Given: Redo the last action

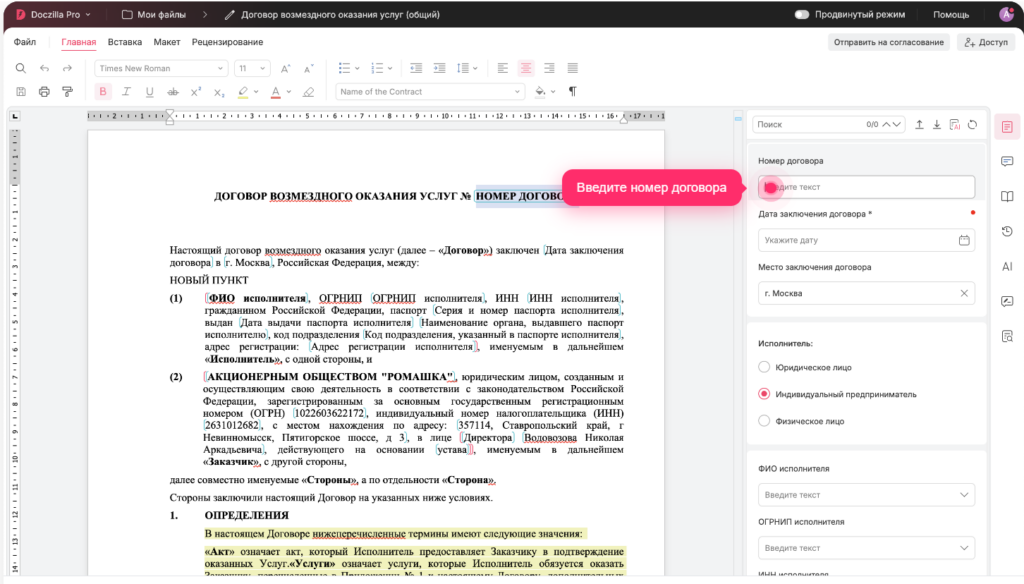Looking at the screenshot, I should coord(67,68).
